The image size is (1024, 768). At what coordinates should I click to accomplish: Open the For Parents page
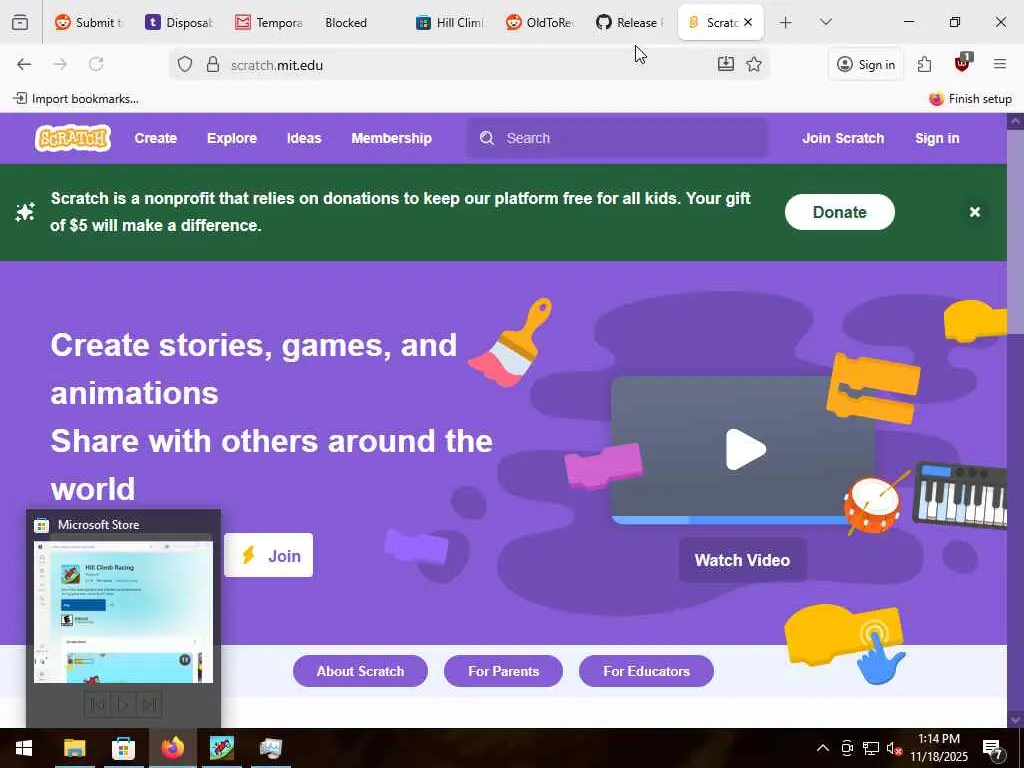[x=503, y=671]
